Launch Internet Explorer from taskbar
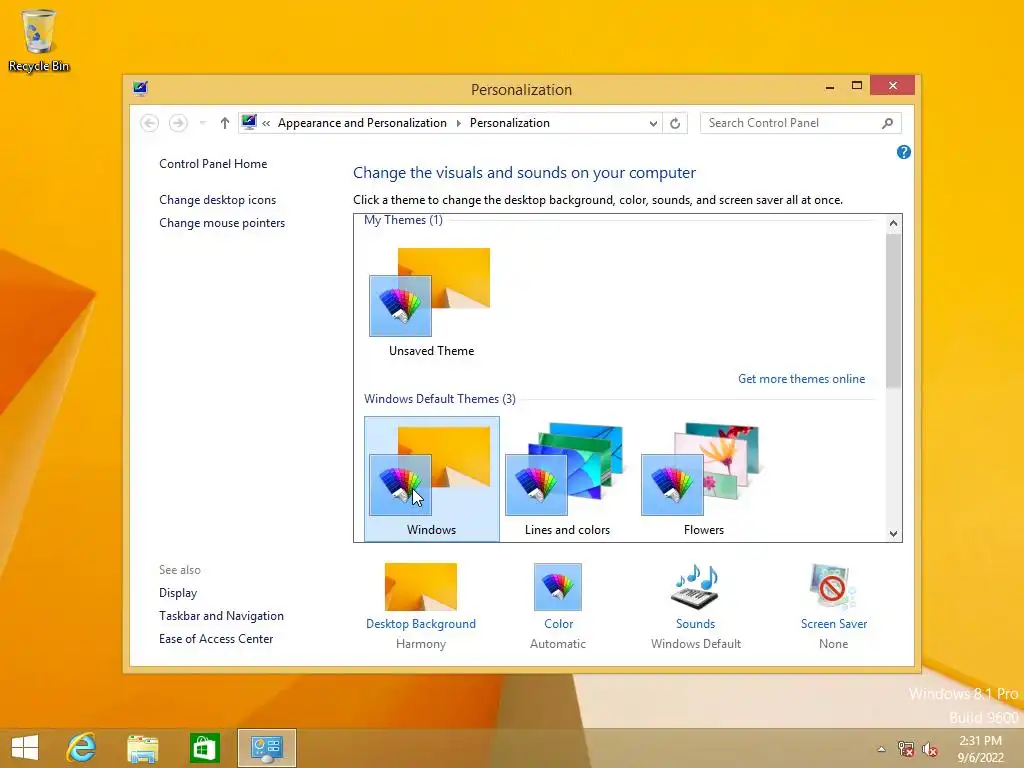The image size is (1024, 768). [x=82, y=748]
